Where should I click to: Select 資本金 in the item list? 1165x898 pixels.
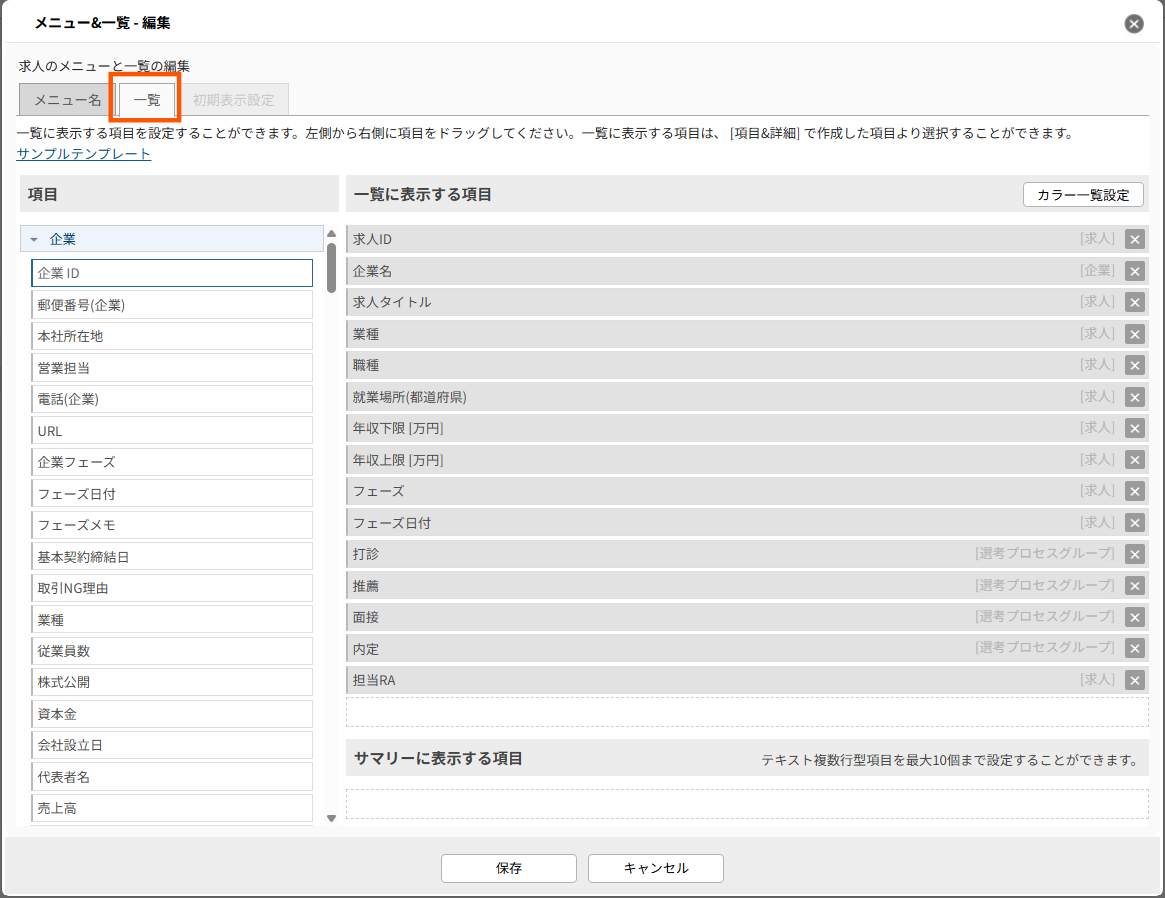[172, 714]
